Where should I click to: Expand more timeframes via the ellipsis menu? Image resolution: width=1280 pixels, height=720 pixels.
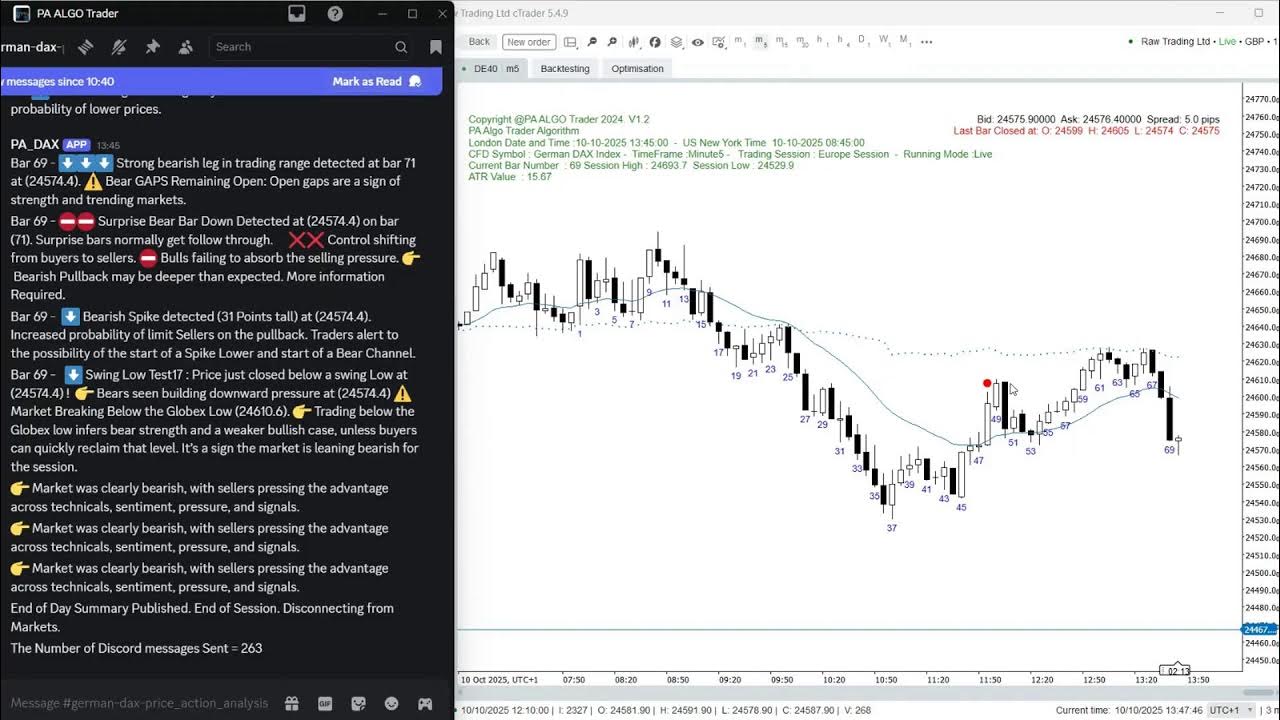(x=925, y=42)
